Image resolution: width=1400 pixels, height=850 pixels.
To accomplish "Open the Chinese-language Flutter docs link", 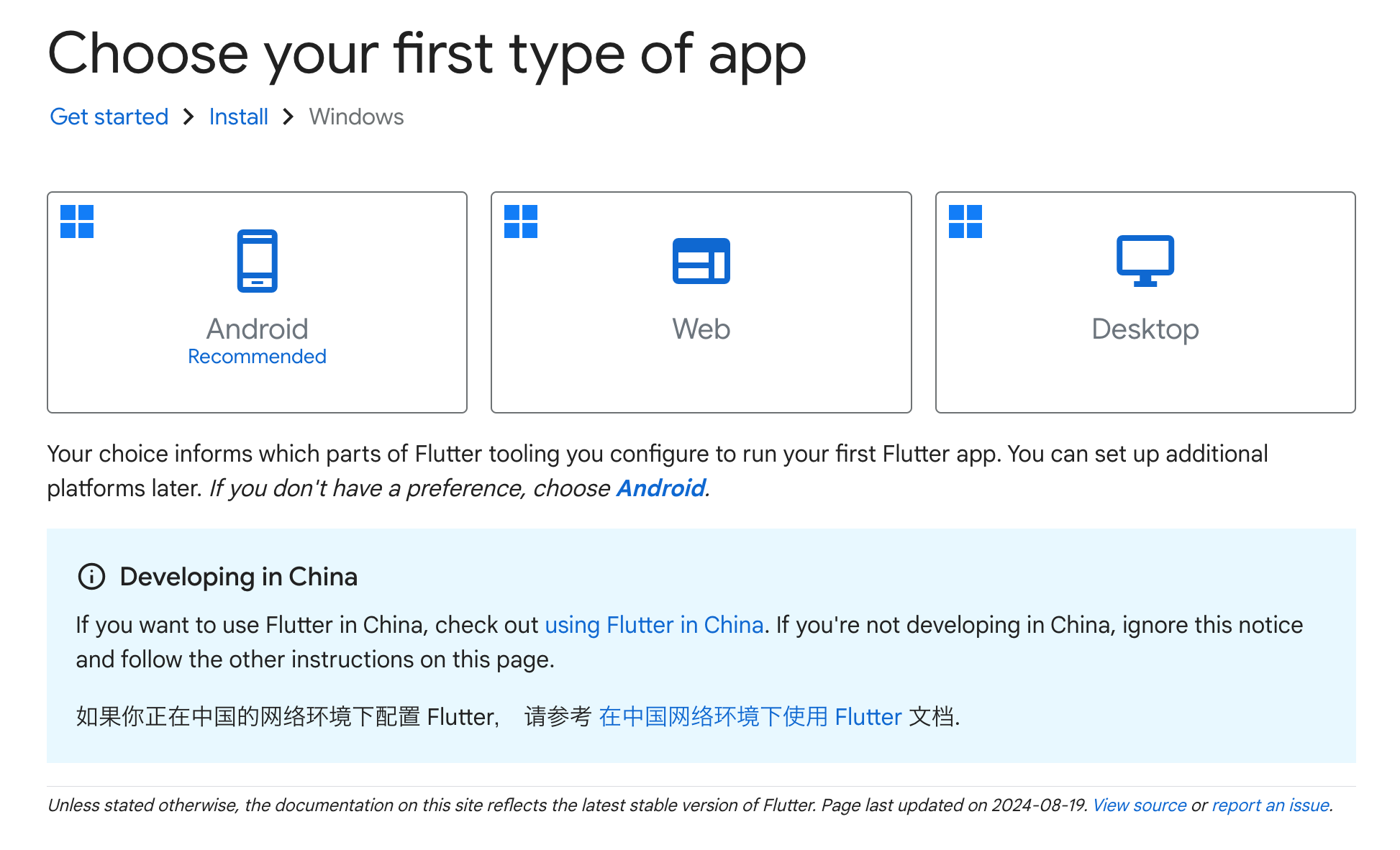I will coord(750,717).
